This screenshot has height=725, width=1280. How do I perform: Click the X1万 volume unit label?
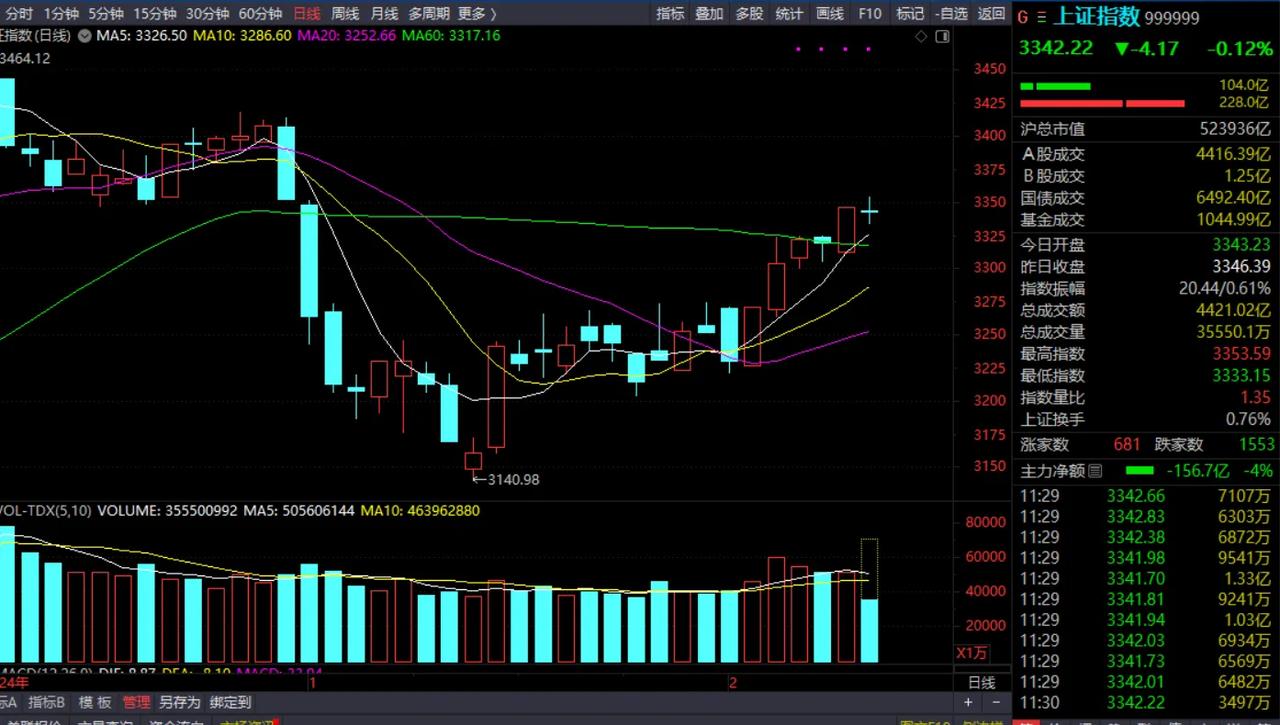tap(971, 653)
